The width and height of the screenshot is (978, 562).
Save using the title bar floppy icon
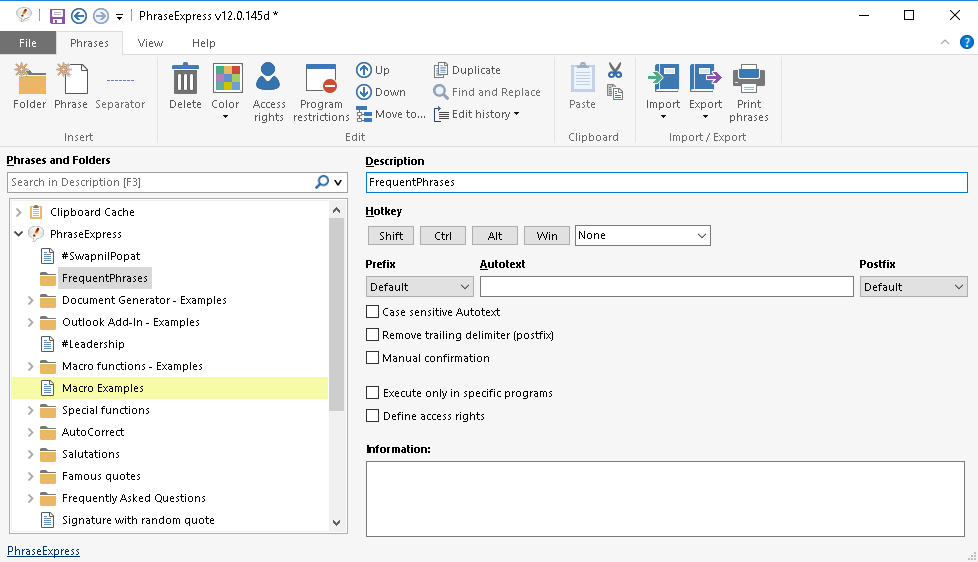pos(57,16)
